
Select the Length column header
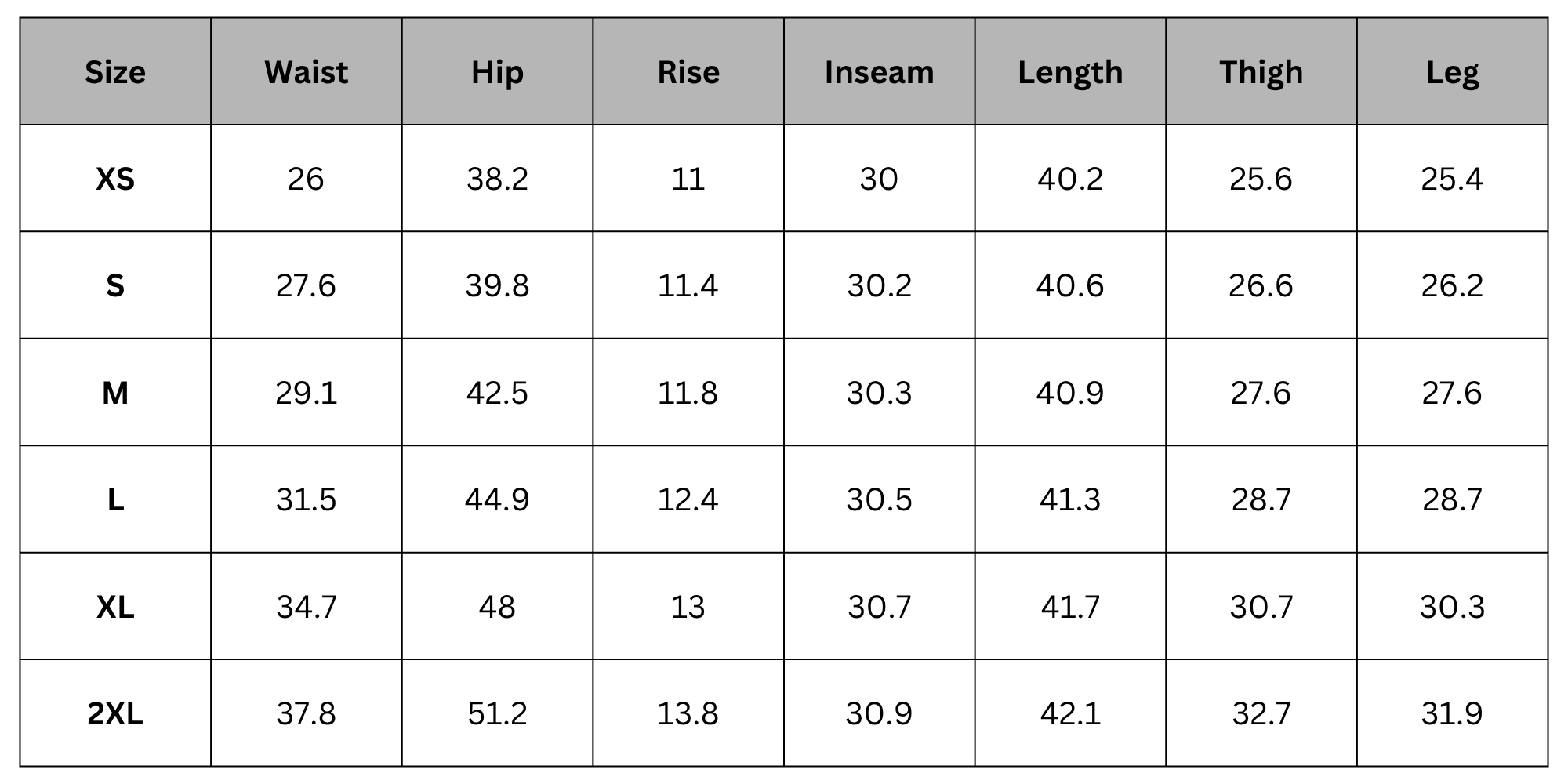click(1070, 72)
